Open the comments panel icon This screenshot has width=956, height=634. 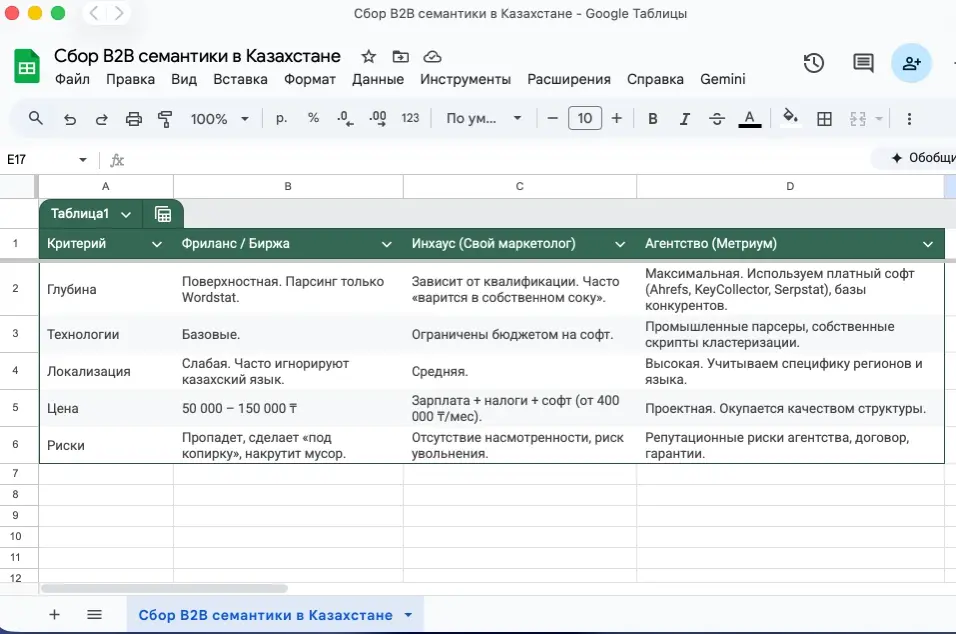863,63
